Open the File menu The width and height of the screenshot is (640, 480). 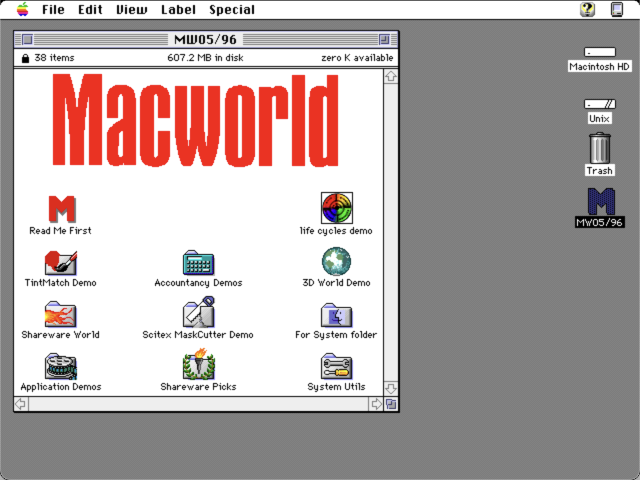click(53, 9)
